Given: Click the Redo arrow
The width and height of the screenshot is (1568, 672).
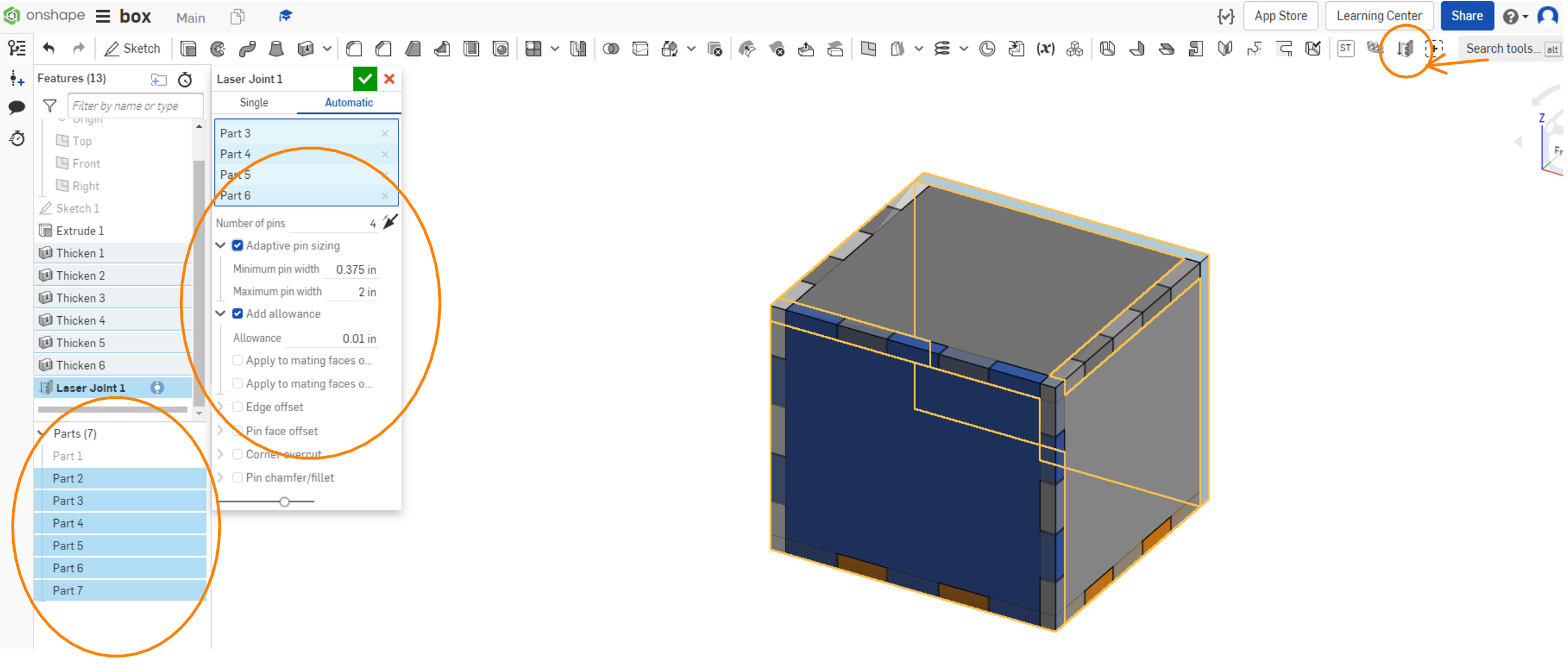Looking at the screenshot, I should coord(79,49).
